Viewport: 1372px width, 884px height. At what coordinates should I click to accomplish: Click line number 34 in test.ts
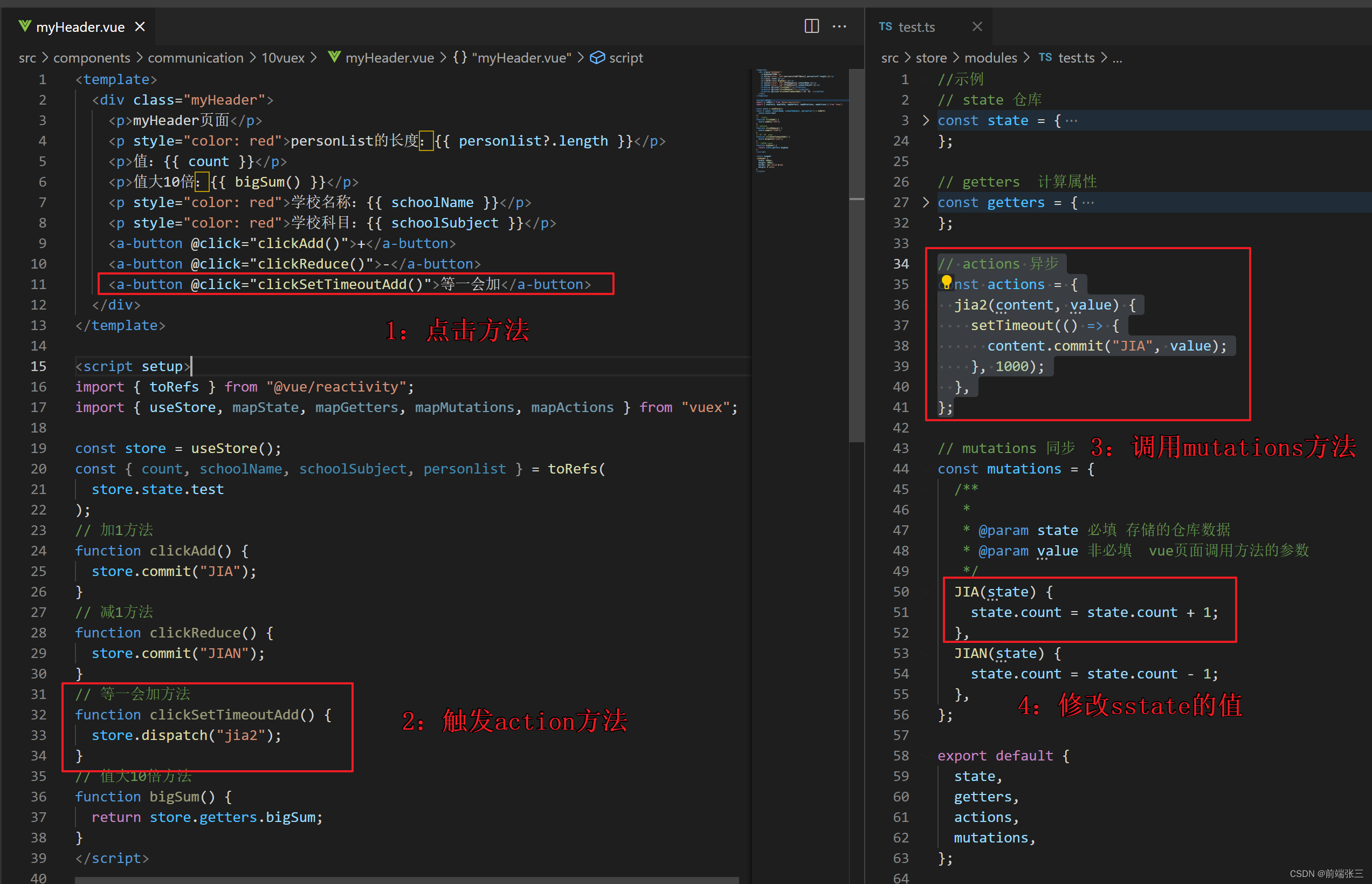pos(900,264)
